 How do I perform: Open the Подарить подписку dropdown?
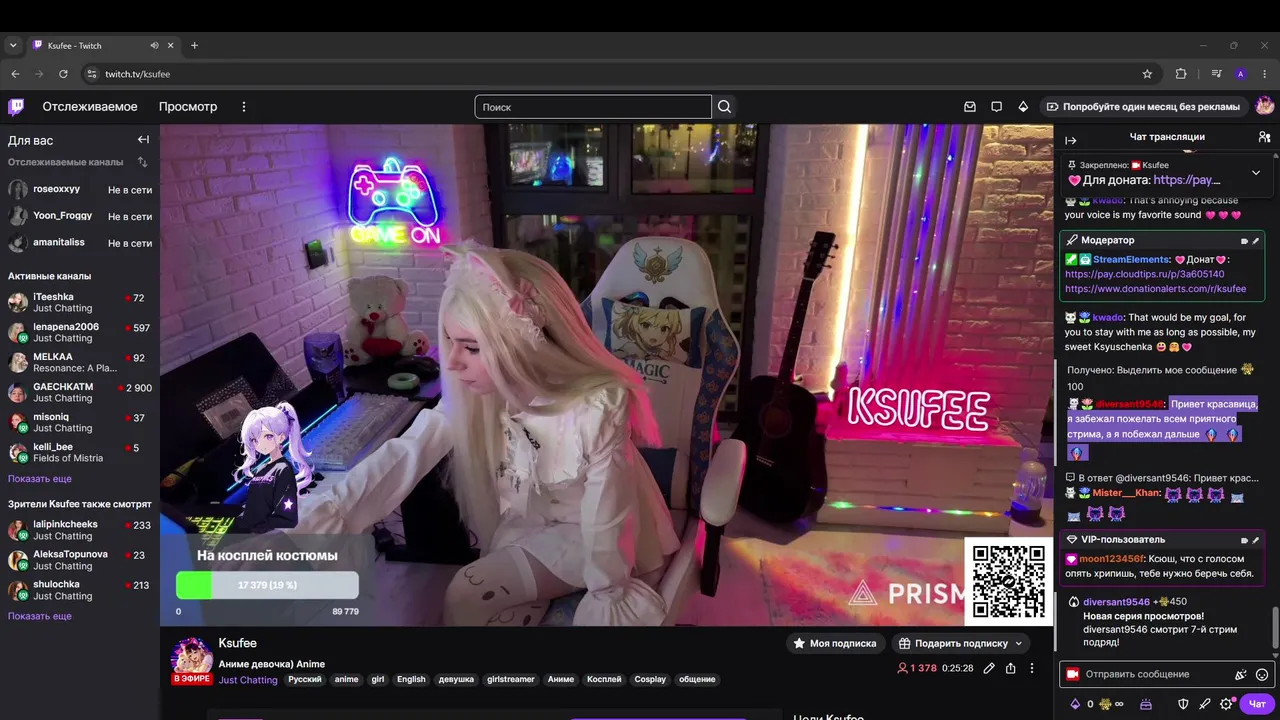(961, 643)
